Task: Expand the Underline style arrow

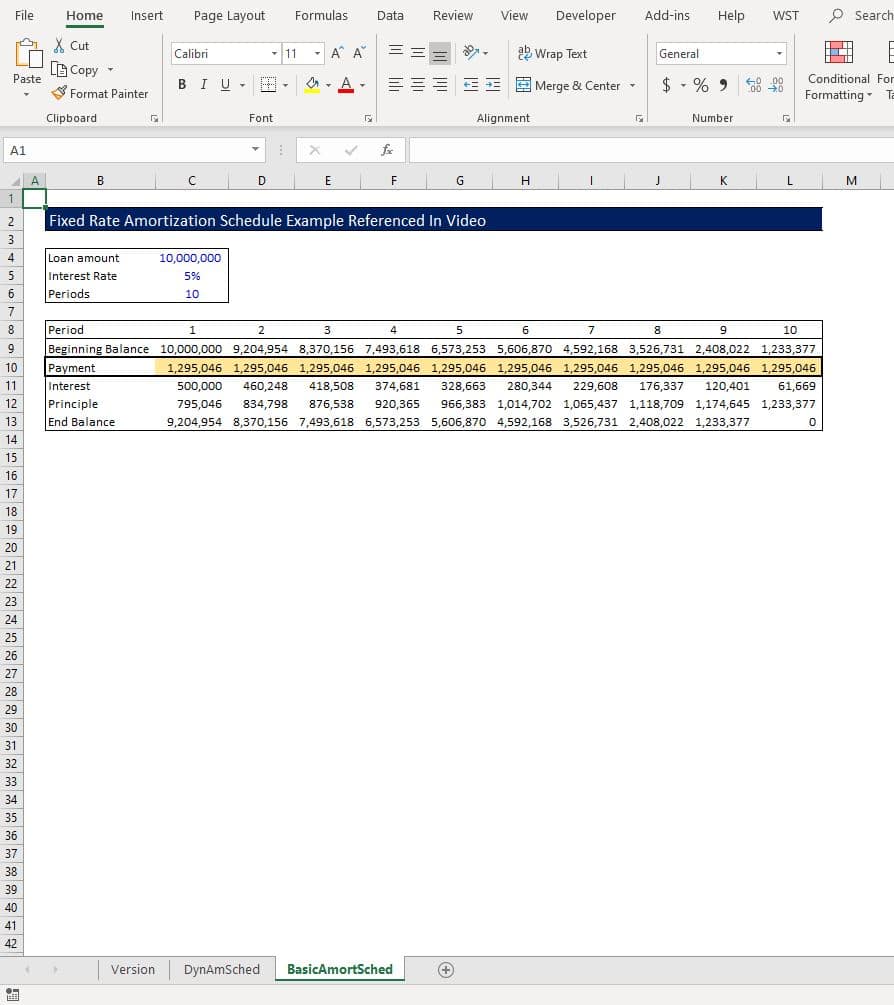Action: [242, 85]
